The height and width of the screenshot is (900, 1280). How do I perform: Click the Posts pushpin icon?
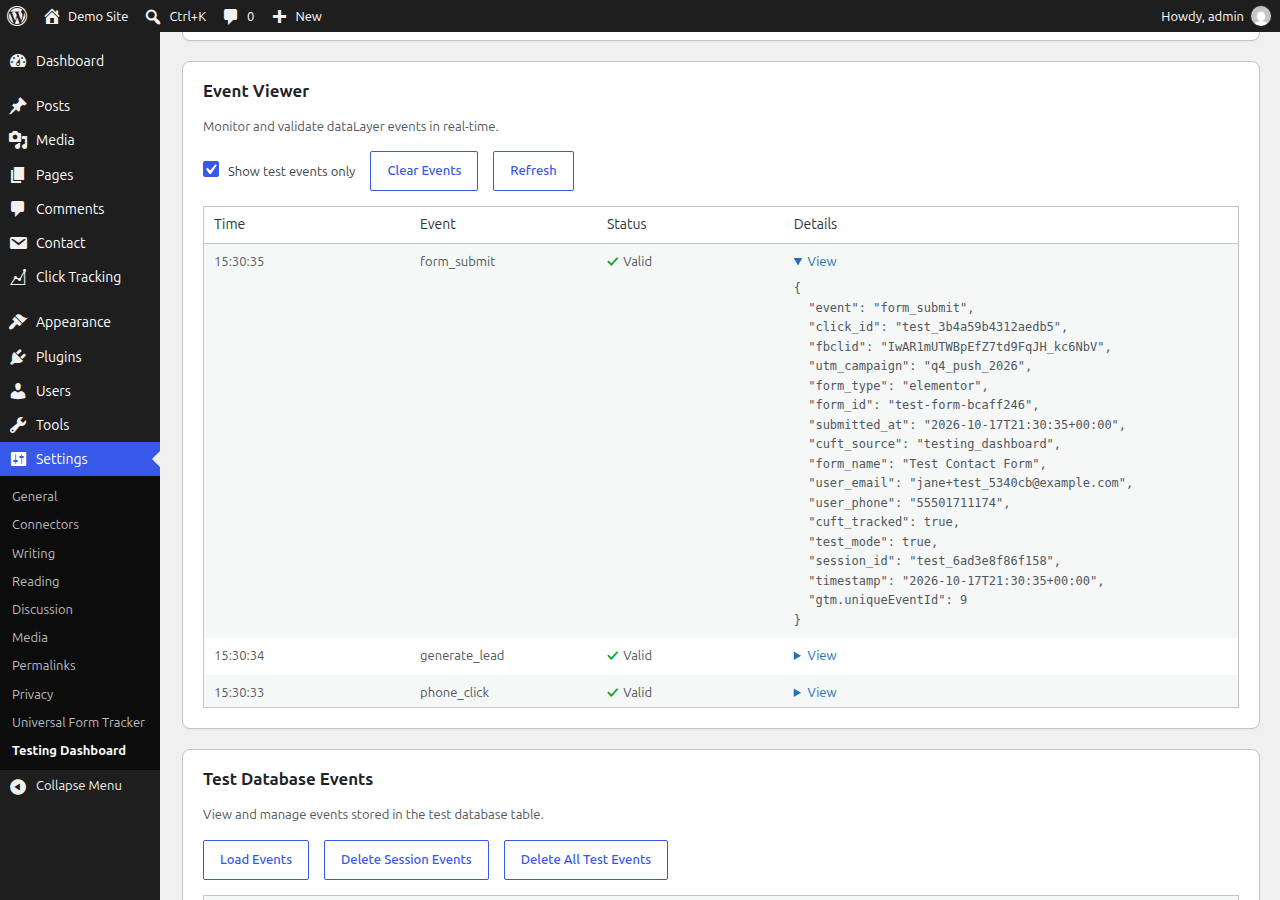[18, 106]
